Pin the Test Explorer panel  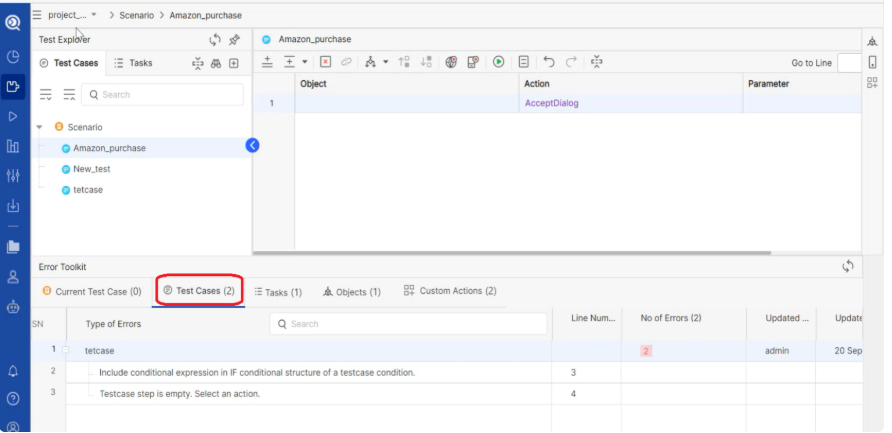click(234, 40)
